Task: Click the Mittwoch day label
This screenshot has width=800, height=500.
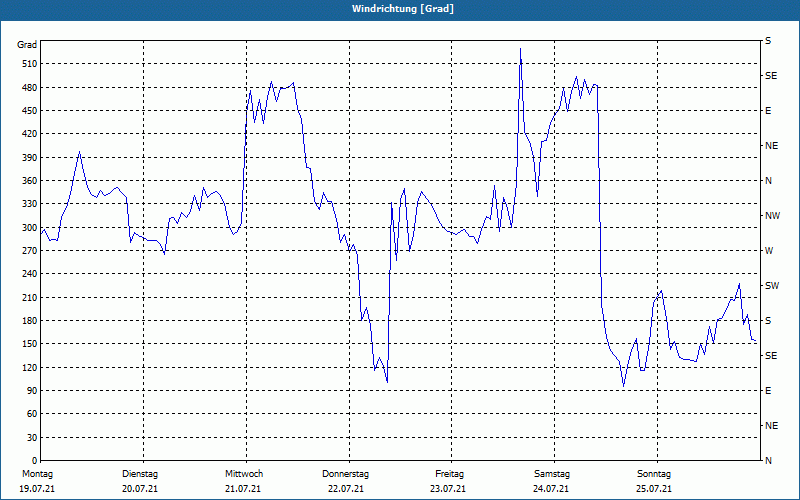Action: (x=244, y=474)
